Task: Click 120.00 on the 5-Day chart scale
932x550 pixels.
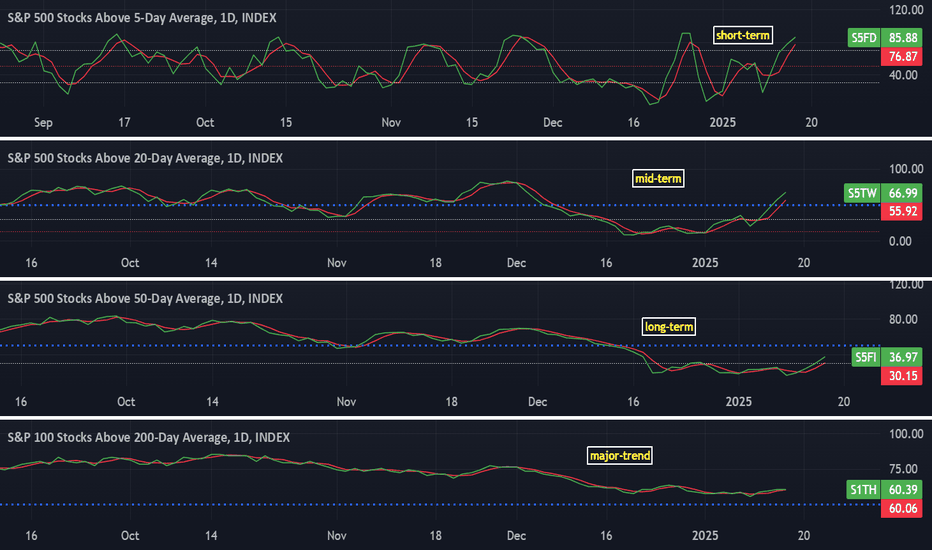Action: (906, 10)
